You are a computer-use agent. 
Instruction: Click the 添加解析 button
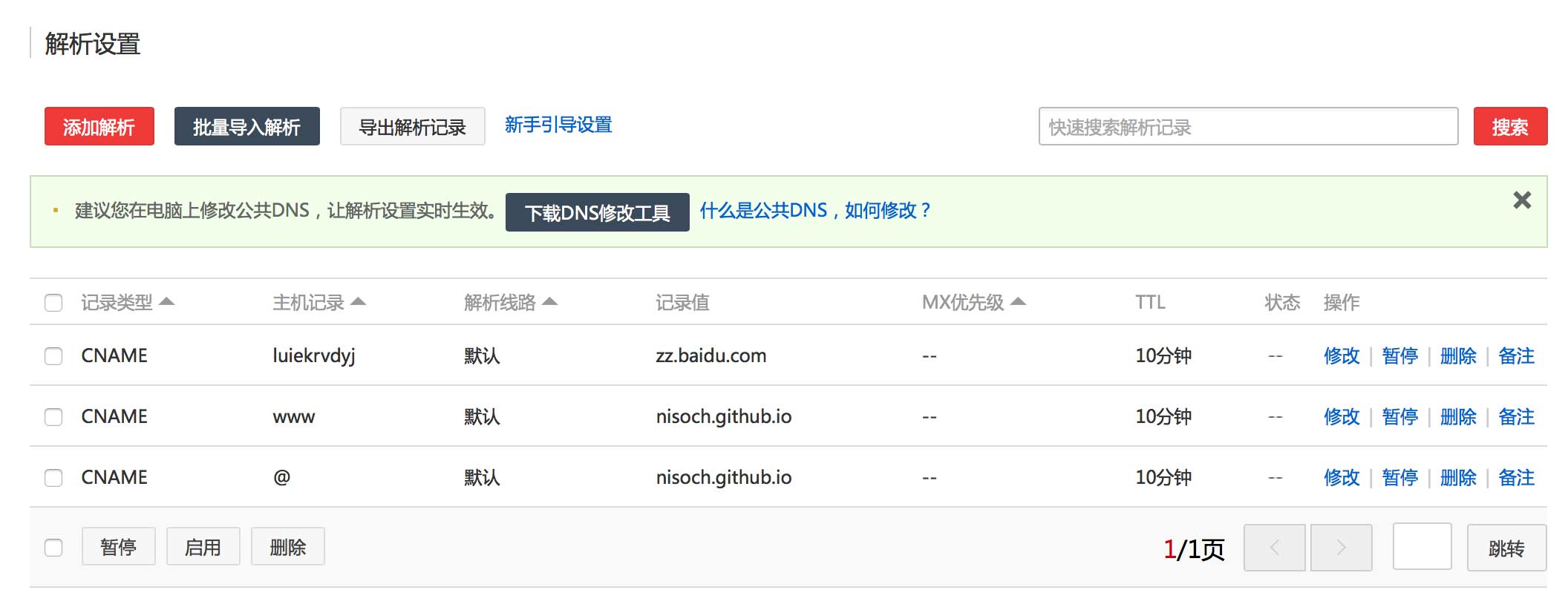point(99,126)
